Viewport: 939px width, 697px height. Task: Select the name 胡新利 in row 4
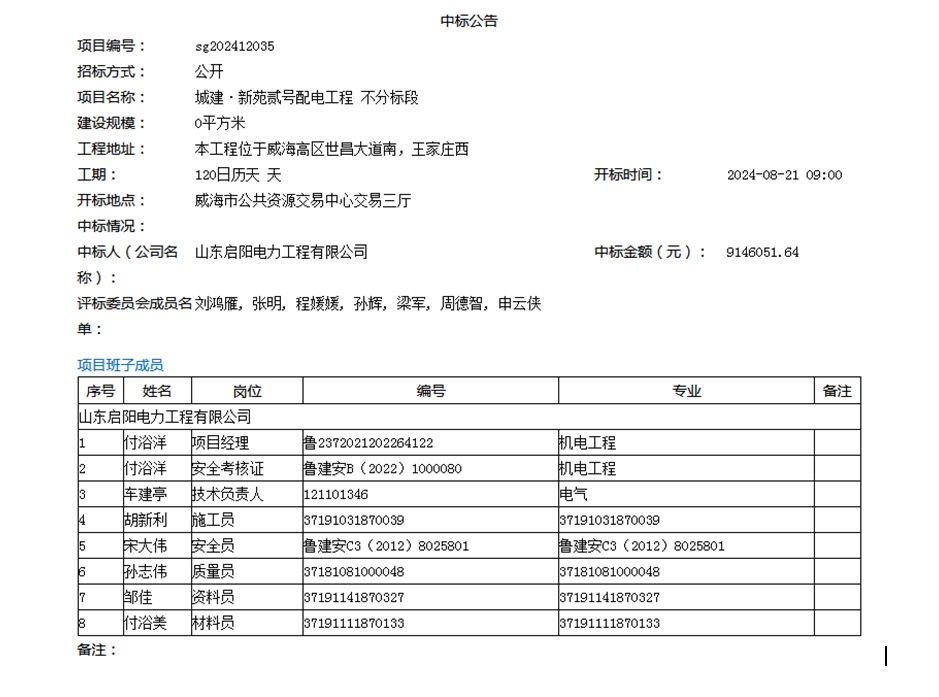[145, 521]
